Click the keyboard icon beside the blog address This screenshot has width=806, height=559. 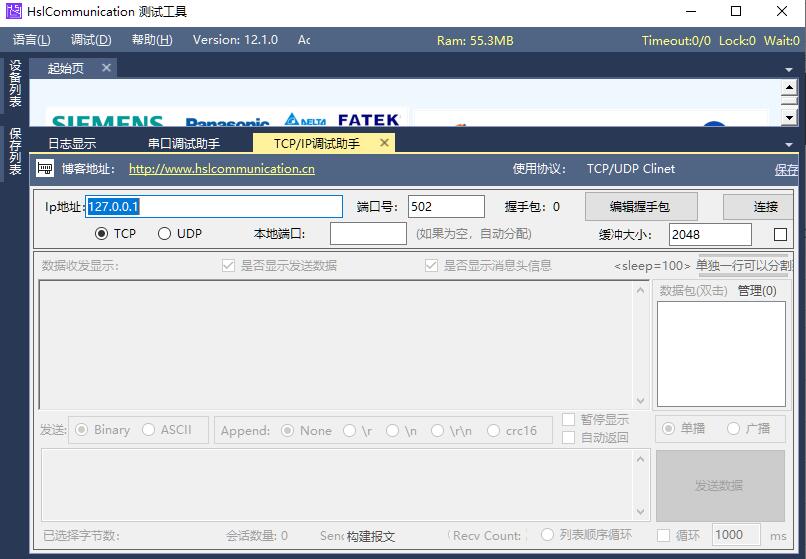pos(45,169)
